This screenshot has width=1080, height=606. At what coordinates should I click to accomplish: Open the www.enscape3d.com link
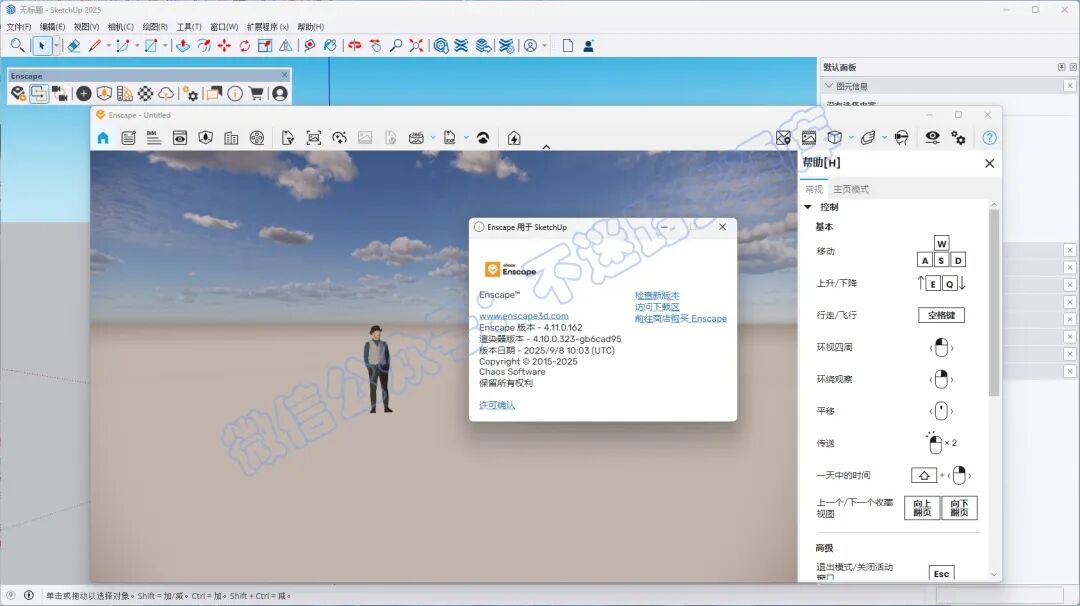[523, 316]
